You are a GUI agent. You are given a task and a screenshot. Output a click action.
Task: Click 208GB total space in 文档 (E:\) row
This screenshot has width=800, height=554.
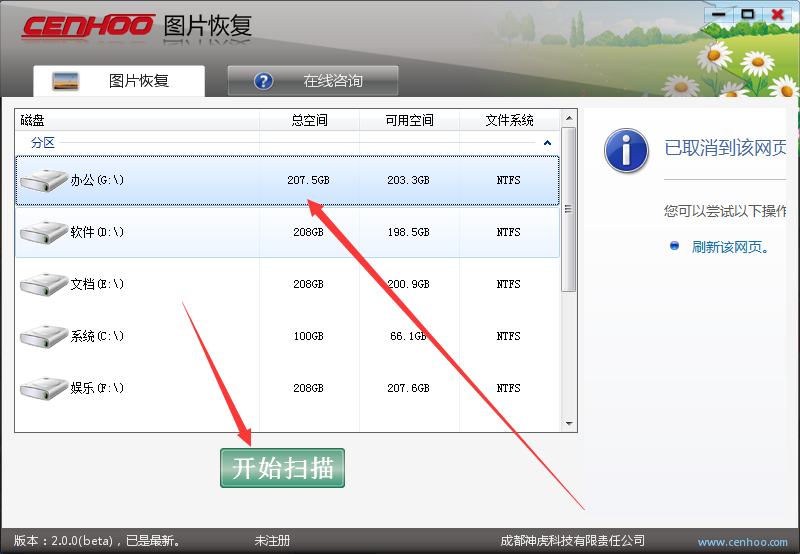[x=308, y=284]
